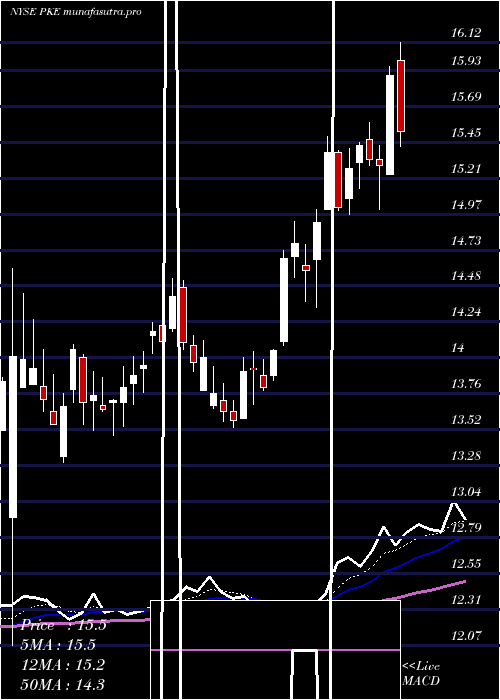Select the 15.21 price axis label
500x700 pixels.
466,169
